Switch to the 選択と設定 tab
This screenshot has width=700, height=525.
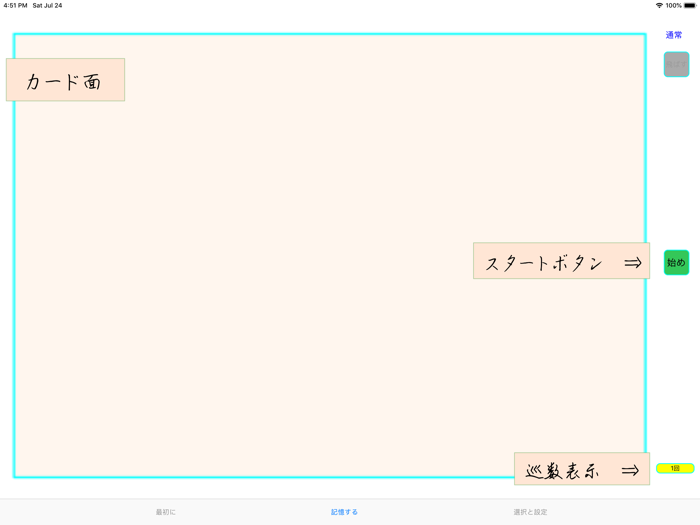pos(530,512)
